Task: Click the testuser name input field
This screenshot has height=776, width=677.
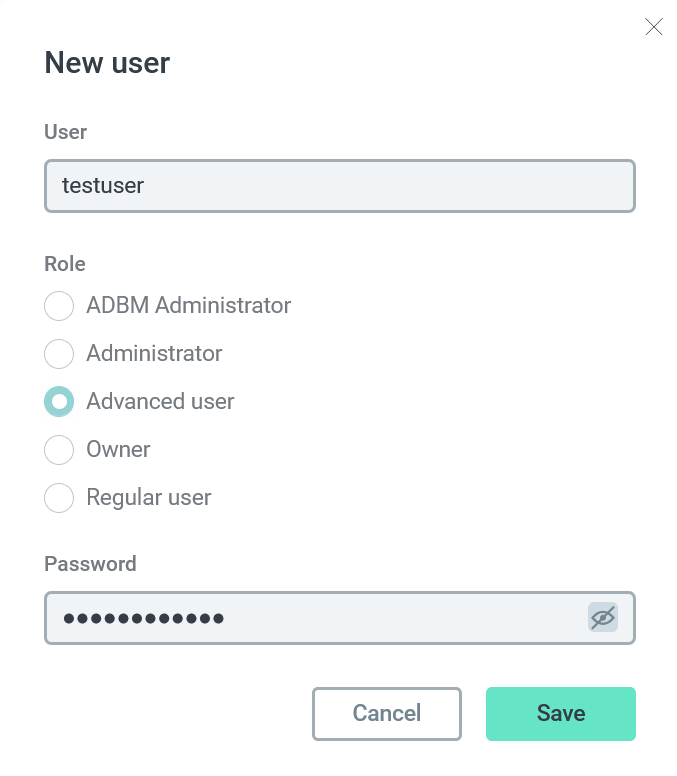Action: click(x=339, y=186)
